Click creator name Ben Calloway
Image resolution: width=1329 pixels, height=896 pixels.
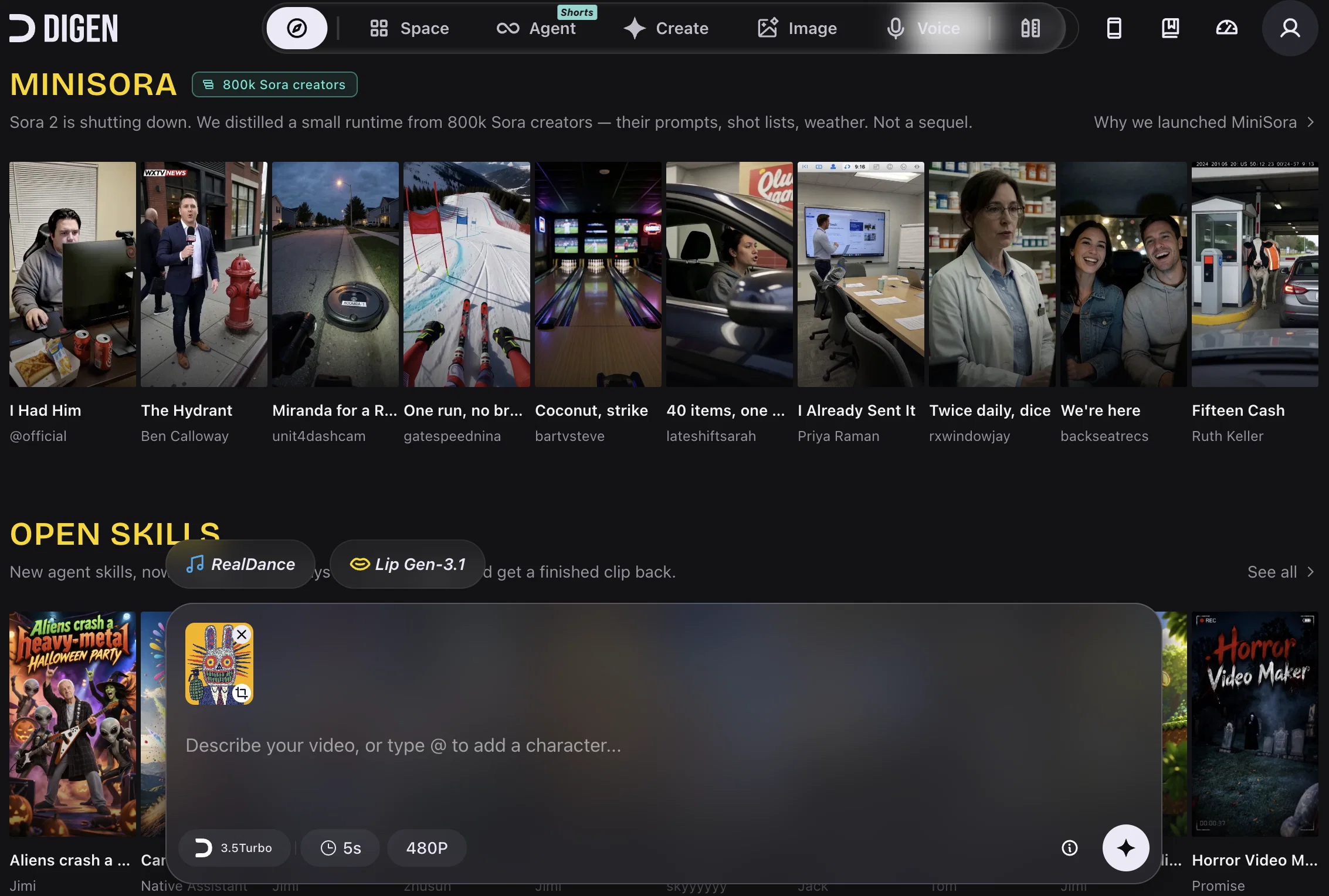(185, 436)
